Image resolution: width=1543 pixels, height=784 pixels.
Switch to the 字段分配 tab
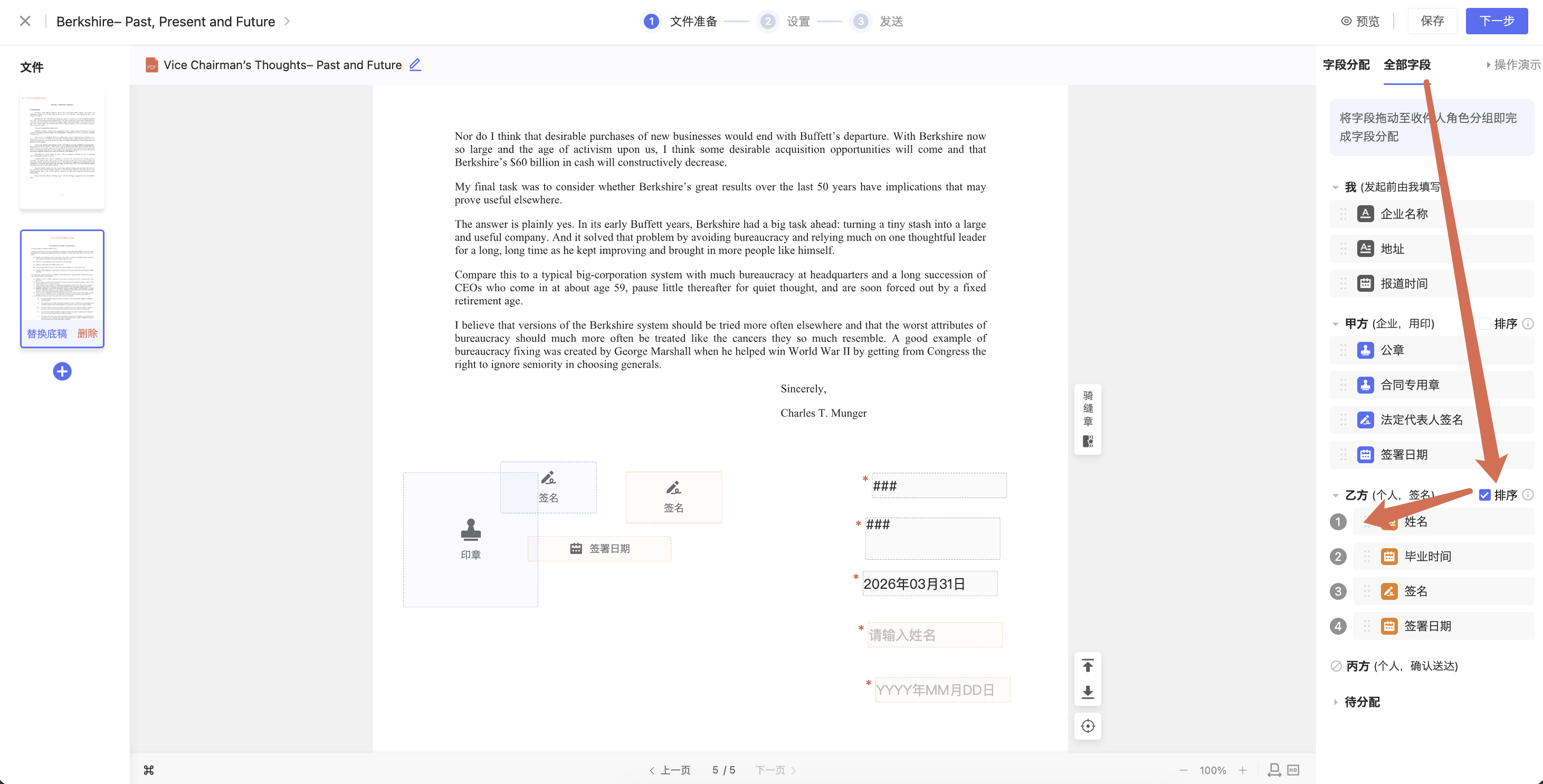point(1346,65)
